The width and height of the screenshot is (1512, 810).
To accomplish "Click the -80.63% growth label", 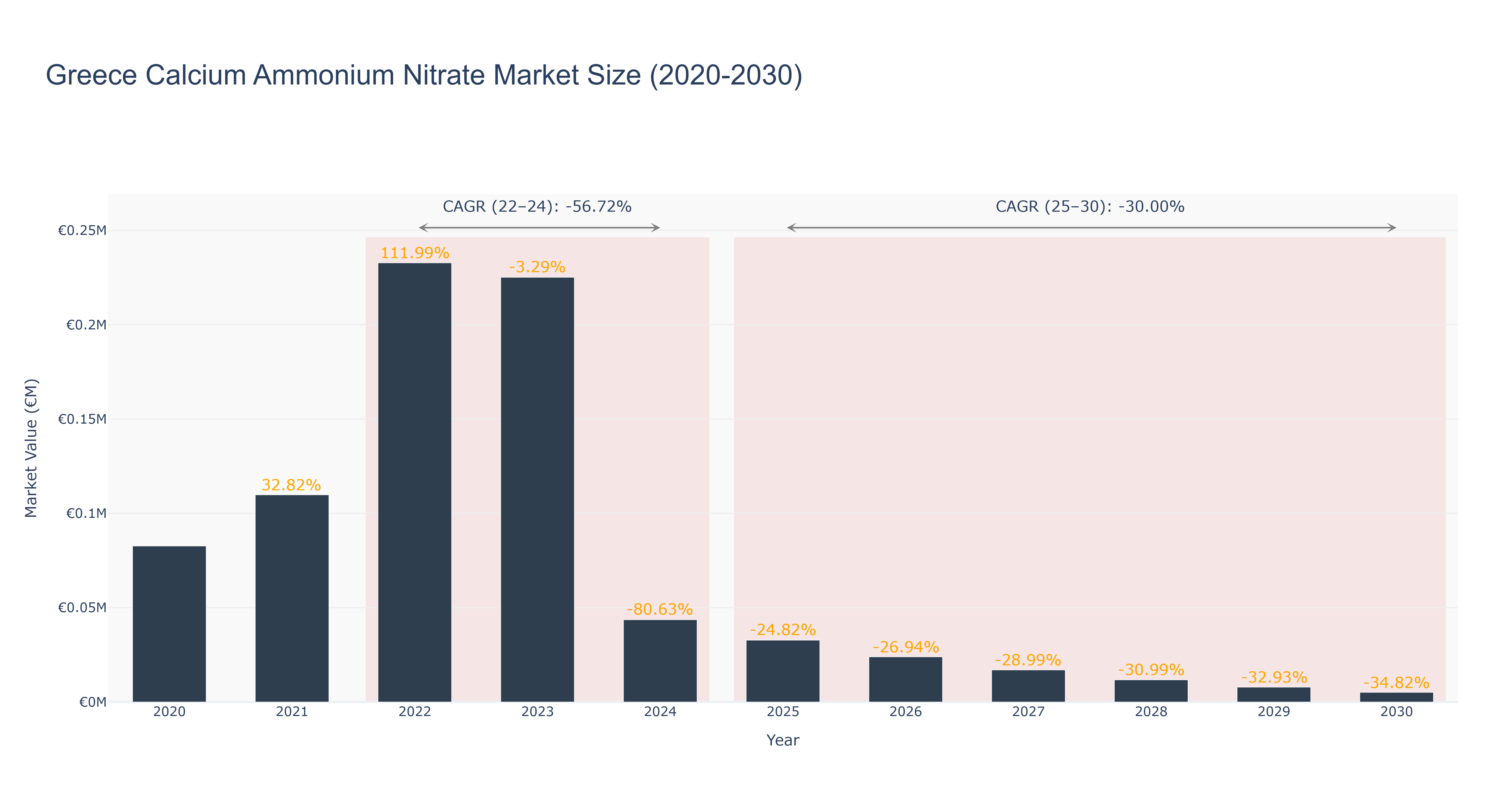I will click(x=660, y=609).
